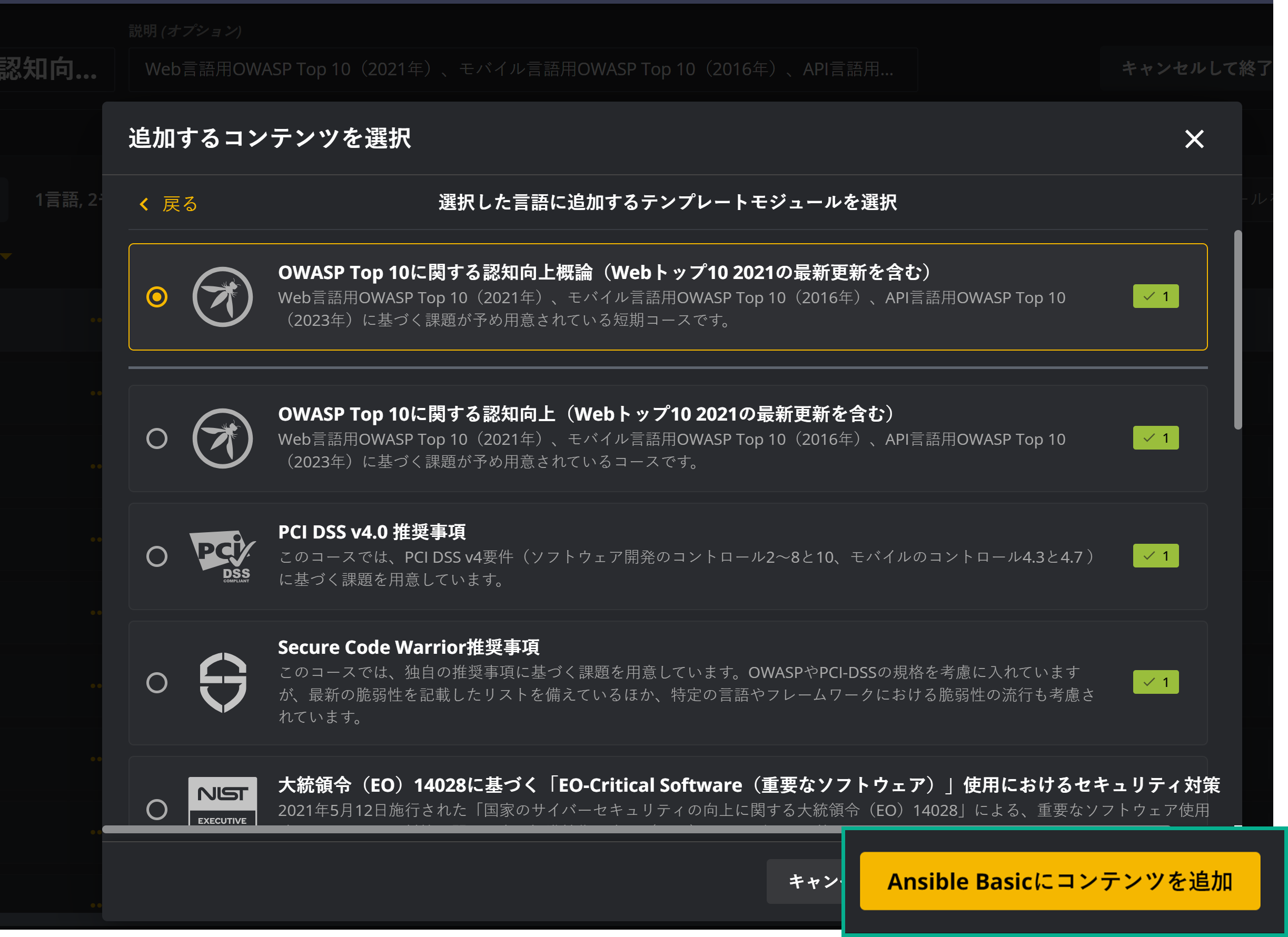
Task: Click green check badge on PCI DSS card
Action: [1156, 556]
